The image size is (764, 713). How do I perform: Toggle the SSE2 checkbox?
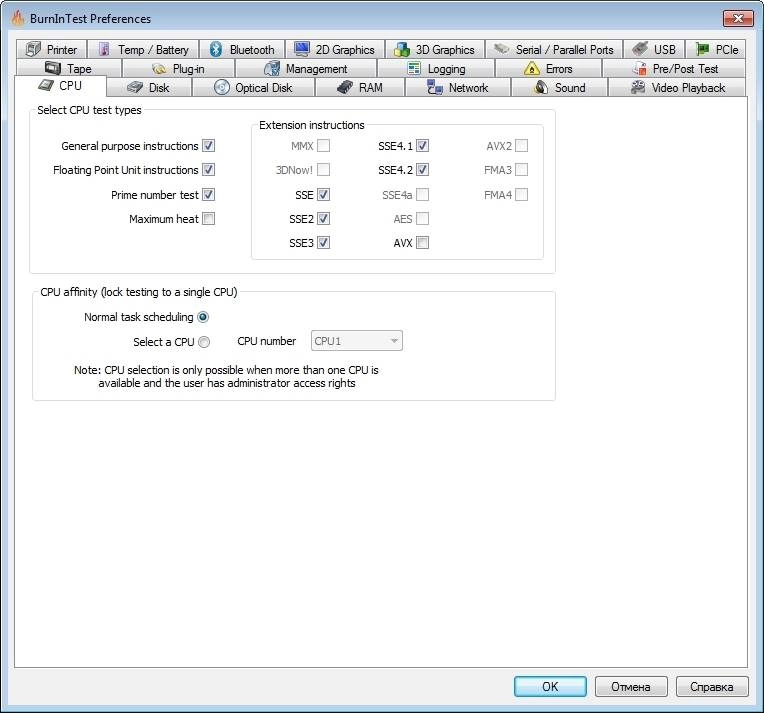click(324, 219)
